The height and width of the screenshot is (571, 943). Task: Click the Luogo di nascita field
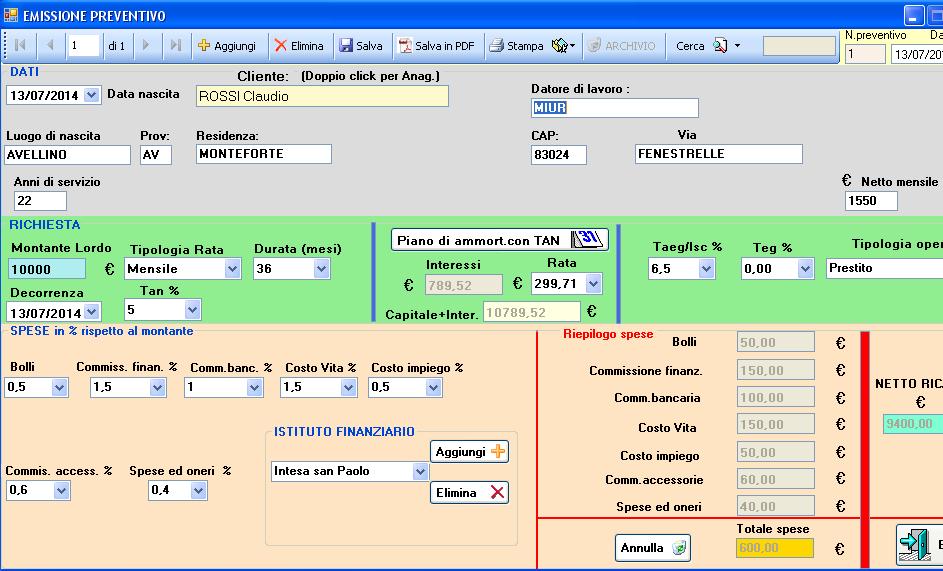tap(67, 155)
